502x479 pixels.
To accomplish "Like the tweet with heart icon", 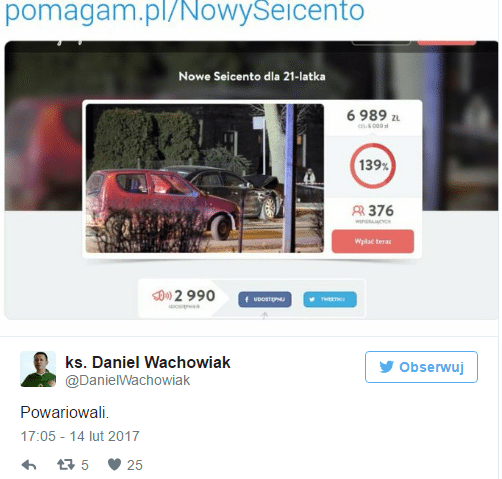I will [114, 464].
